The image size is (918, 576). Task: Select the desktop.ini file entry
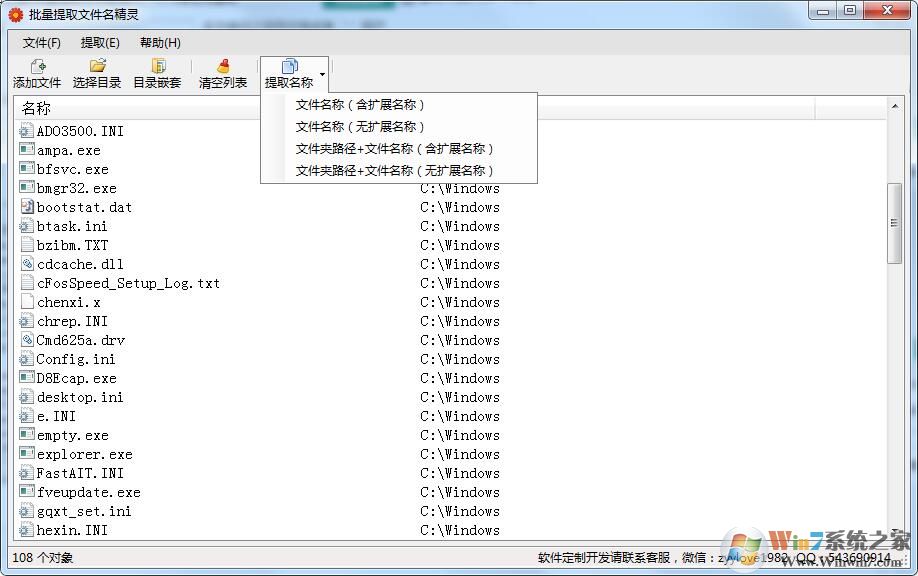(80, 397)
